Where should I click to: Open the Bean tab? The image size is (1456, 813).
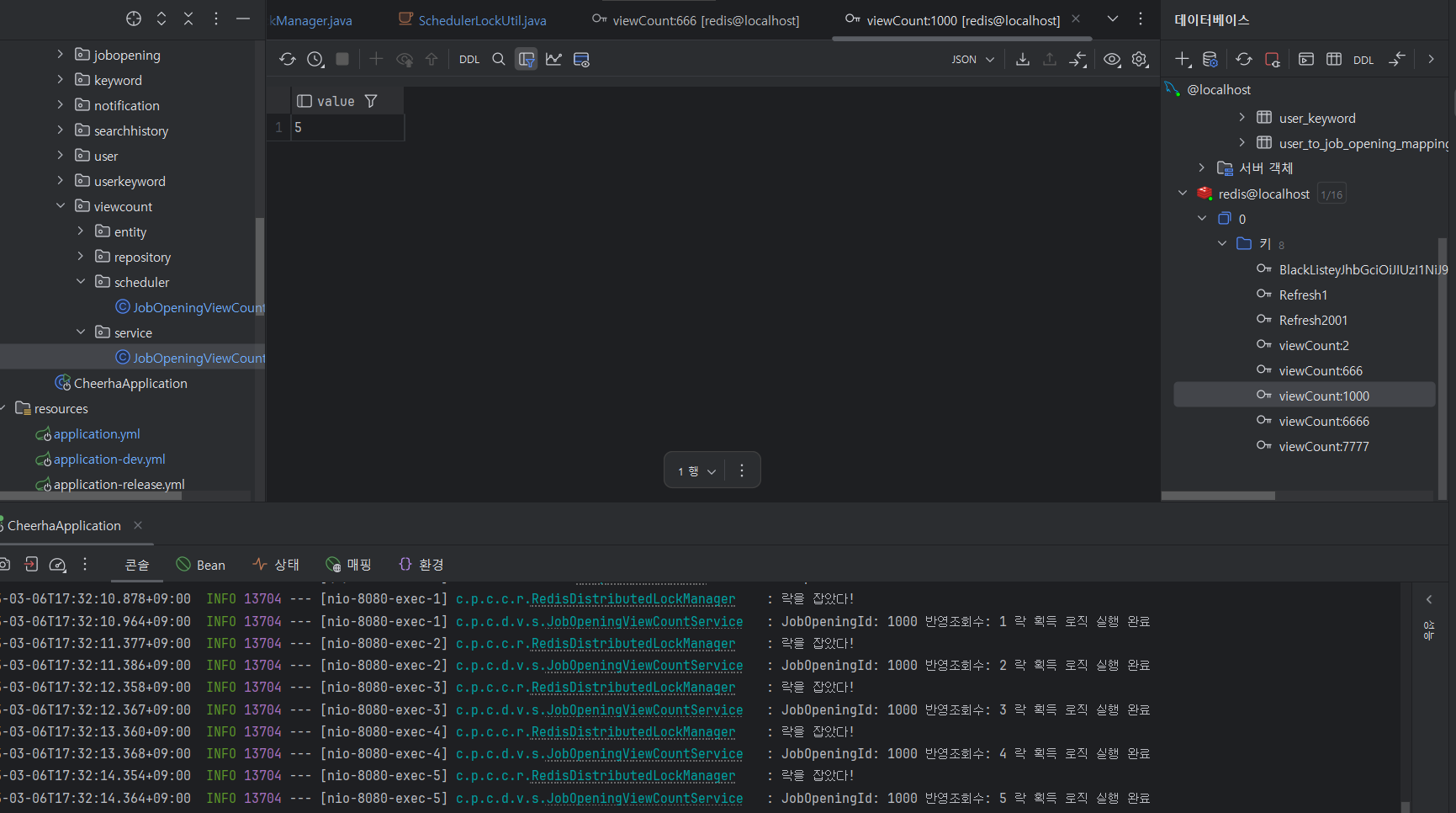(x=200, y=565)
